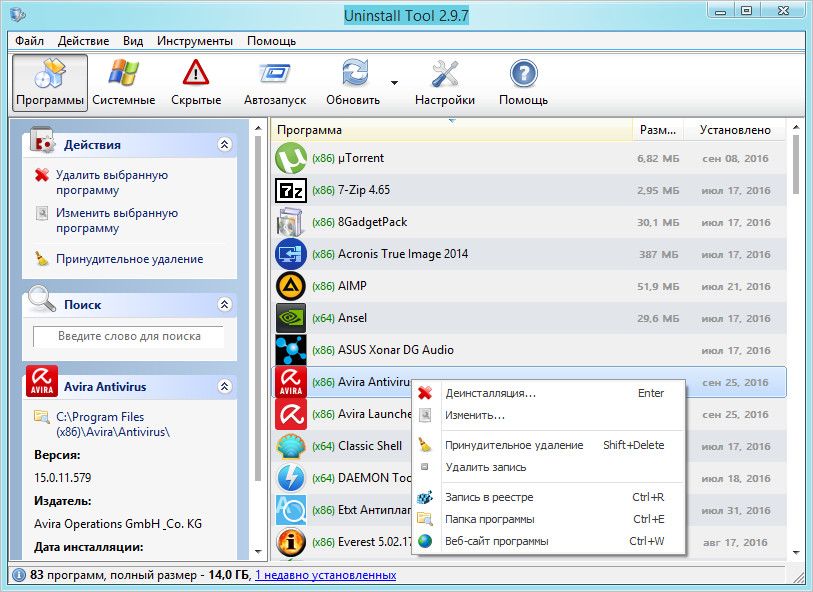
Task: Select the DAEMON Tools icon
Action: coord(290,478)
